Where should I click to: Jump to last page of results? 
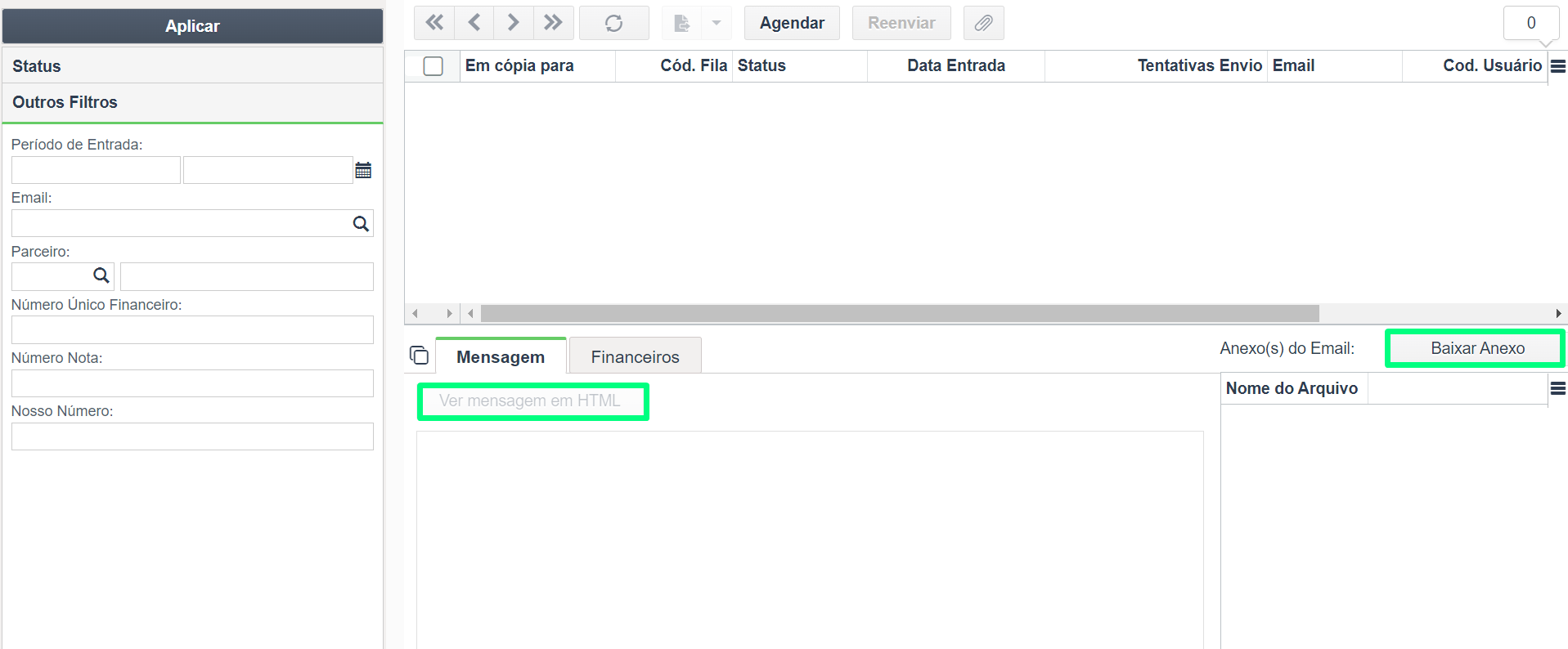coord(554,23)
